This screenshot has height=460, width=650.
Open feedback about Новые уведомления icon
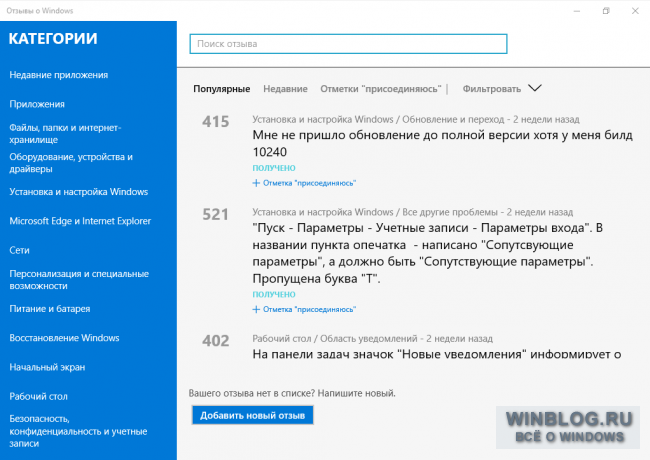(437, 354)
